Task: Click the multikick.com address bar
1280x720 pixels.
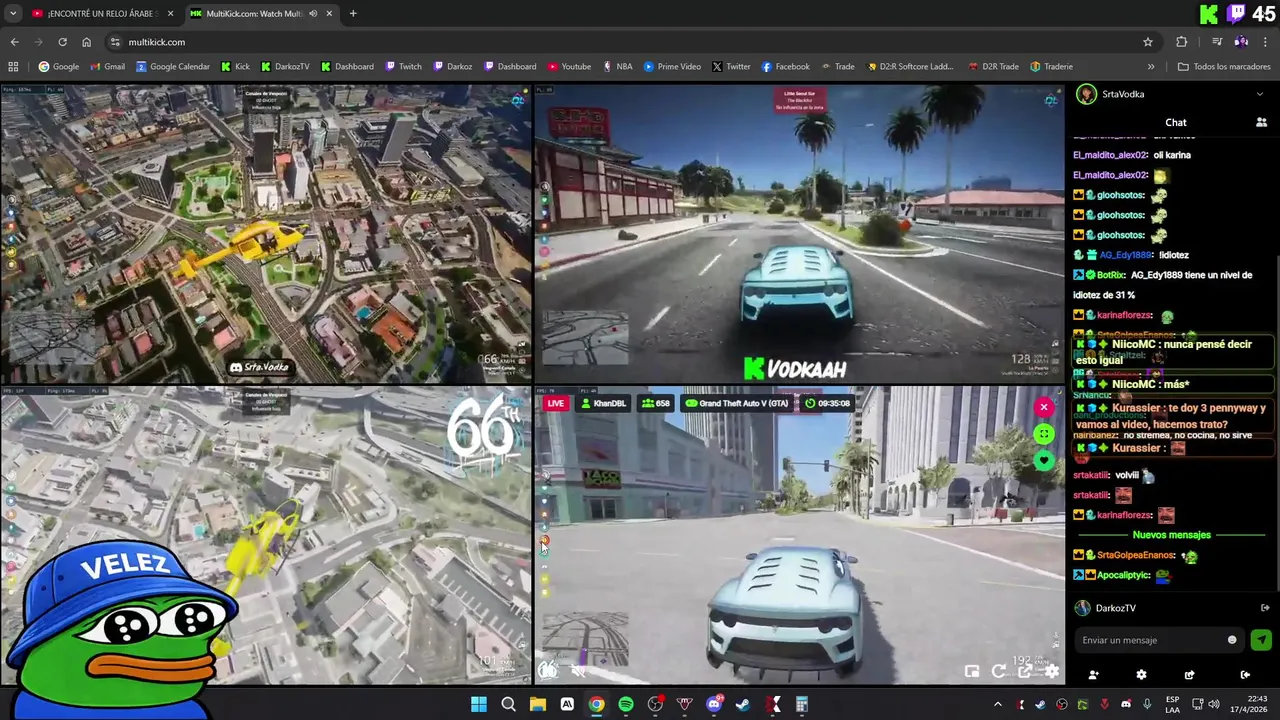Action: coord(630,42)
